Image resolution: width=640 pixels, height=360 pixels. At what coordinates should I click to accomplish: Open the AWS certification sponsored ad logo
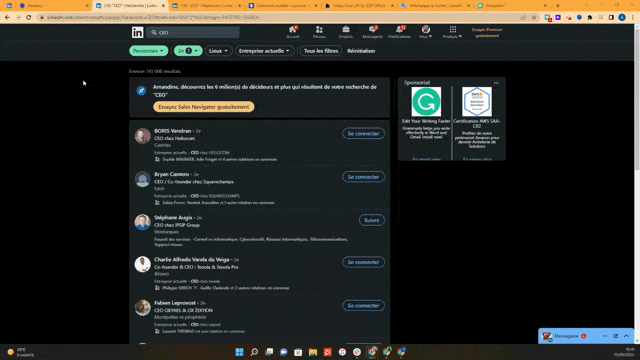coord(477,102)
